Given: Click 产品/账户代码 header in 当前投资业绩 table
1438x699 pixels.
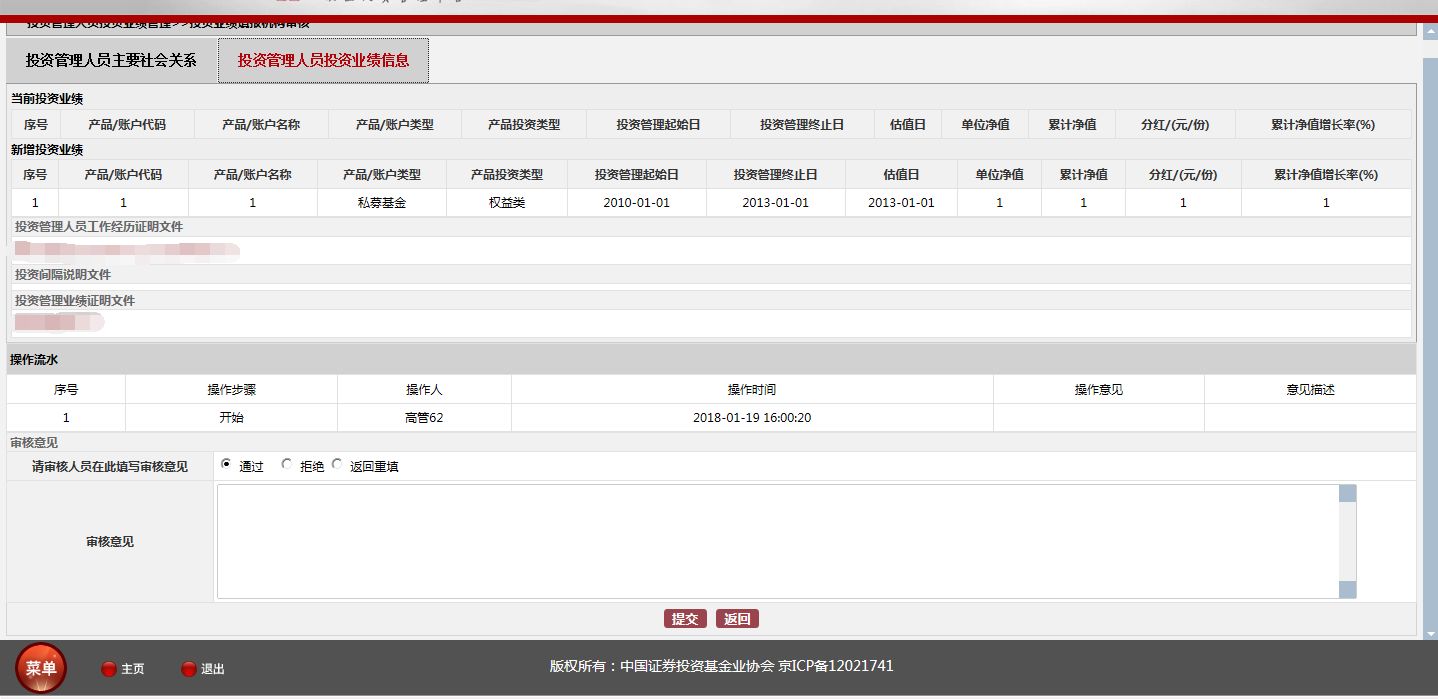Looking at the screenshot, I should click(127, 125).
